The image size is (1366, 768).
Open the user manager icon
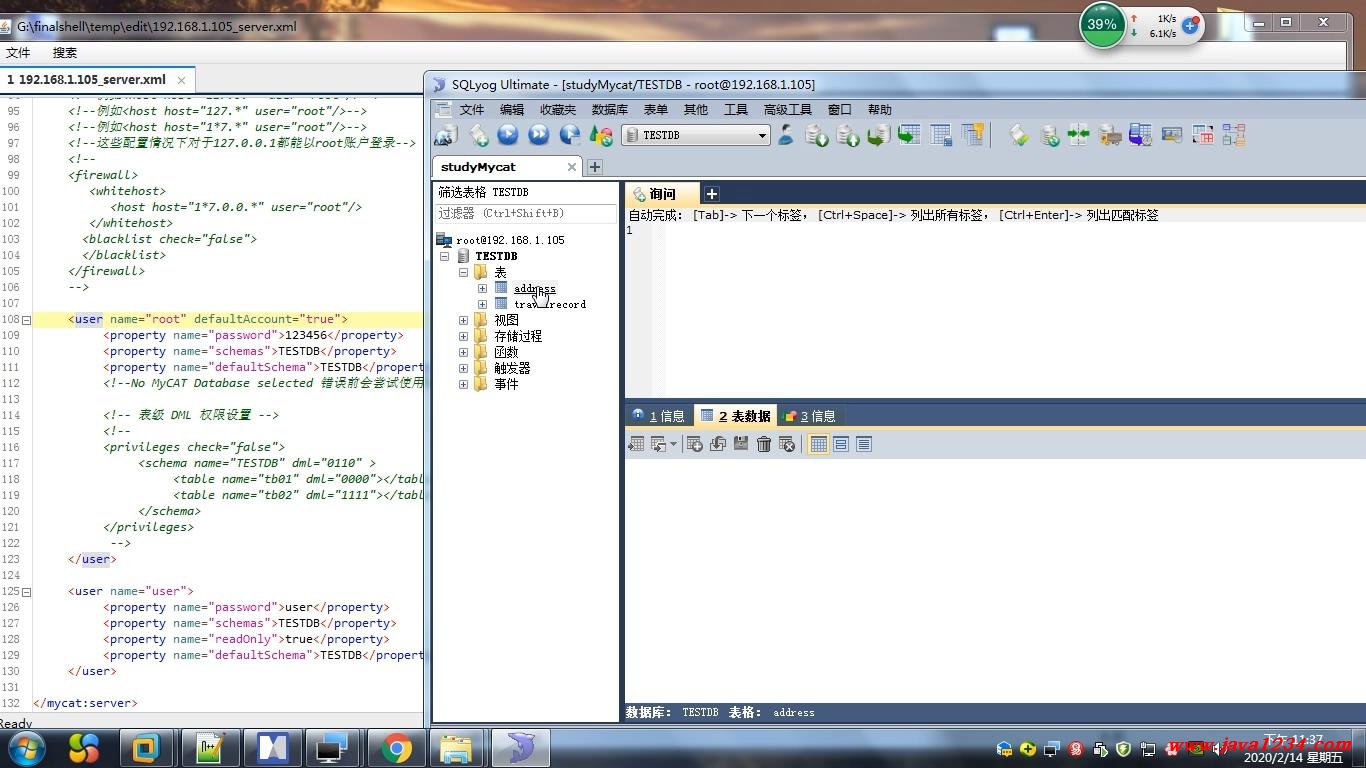point(786,135)
